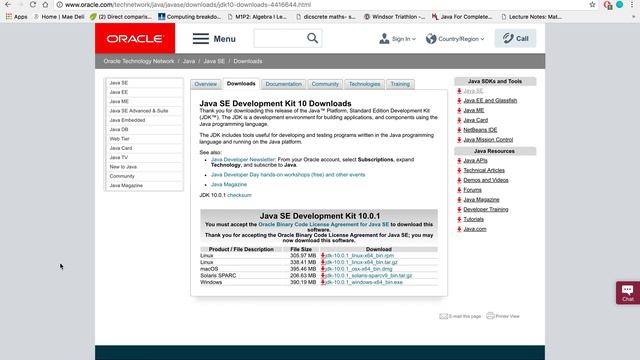The height and width of the screenshot is (360, 640).
Task: Expand the Sign In dropdown
Action: (x=397, y=39)
